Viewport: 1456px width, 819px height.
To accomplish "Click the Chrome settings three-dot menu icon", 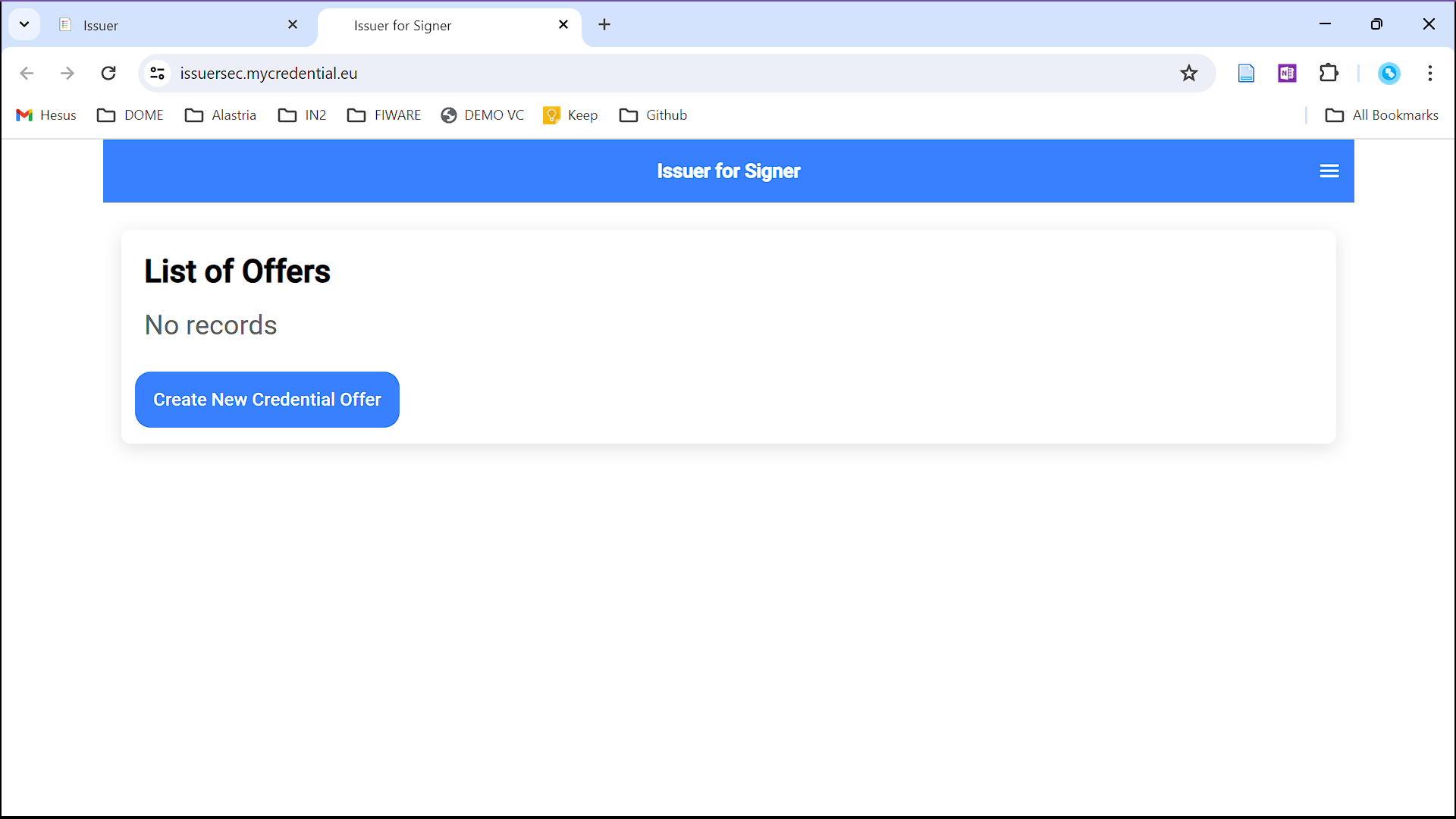I will 1430,73.
